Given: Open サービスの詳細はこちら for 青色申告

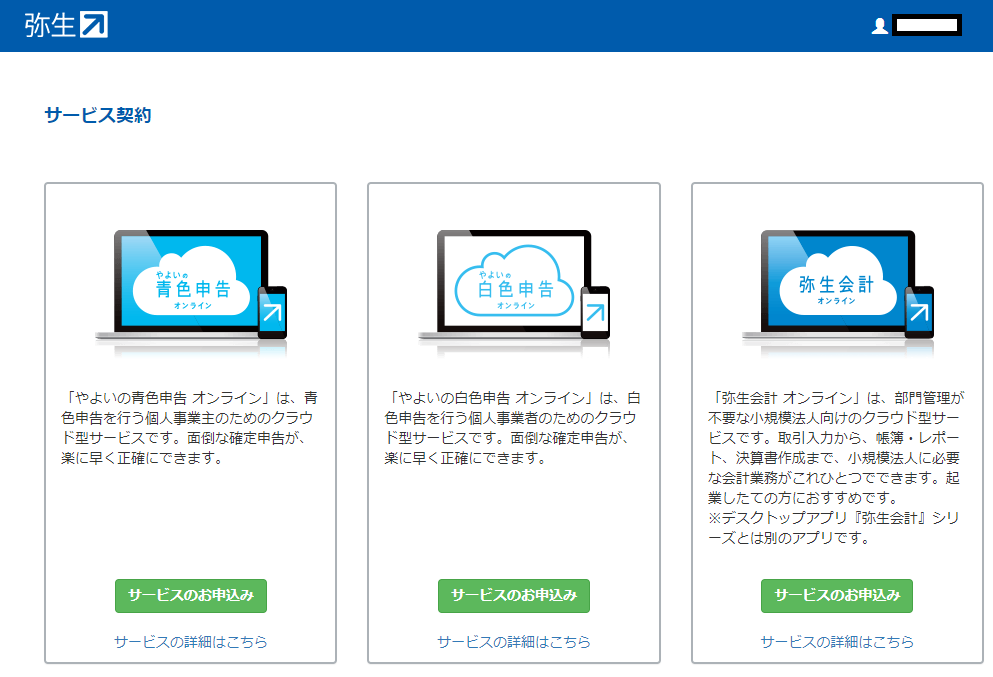Looking at the screenshot, I should click(191, 642).
